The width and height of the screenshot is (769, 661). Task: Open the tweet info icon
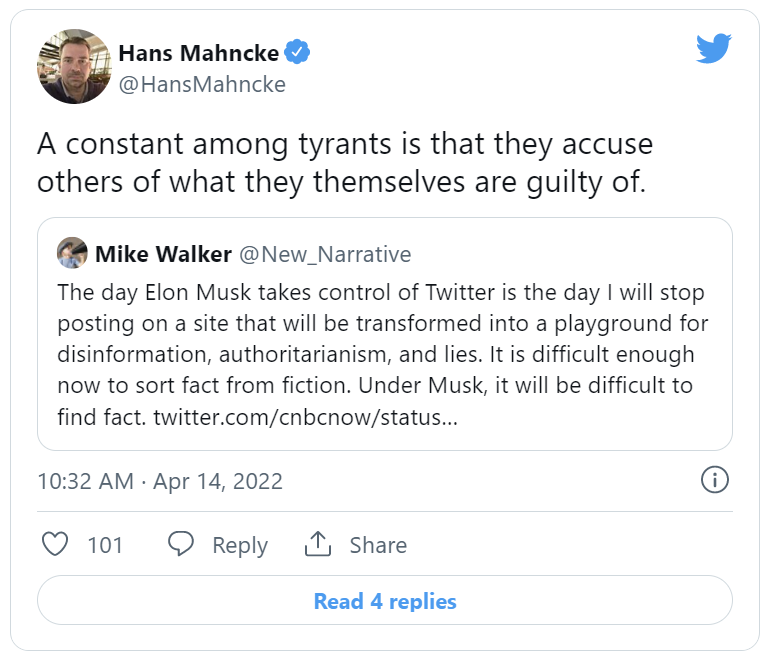(714, 481)
